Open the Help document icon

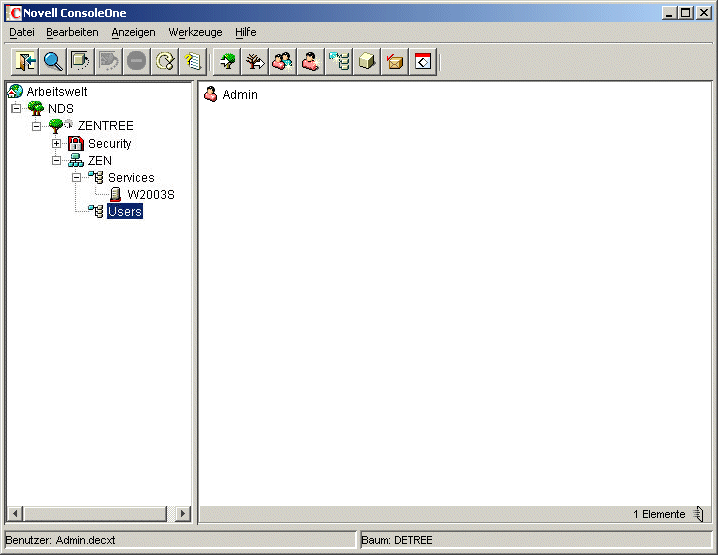click(192, 61)
